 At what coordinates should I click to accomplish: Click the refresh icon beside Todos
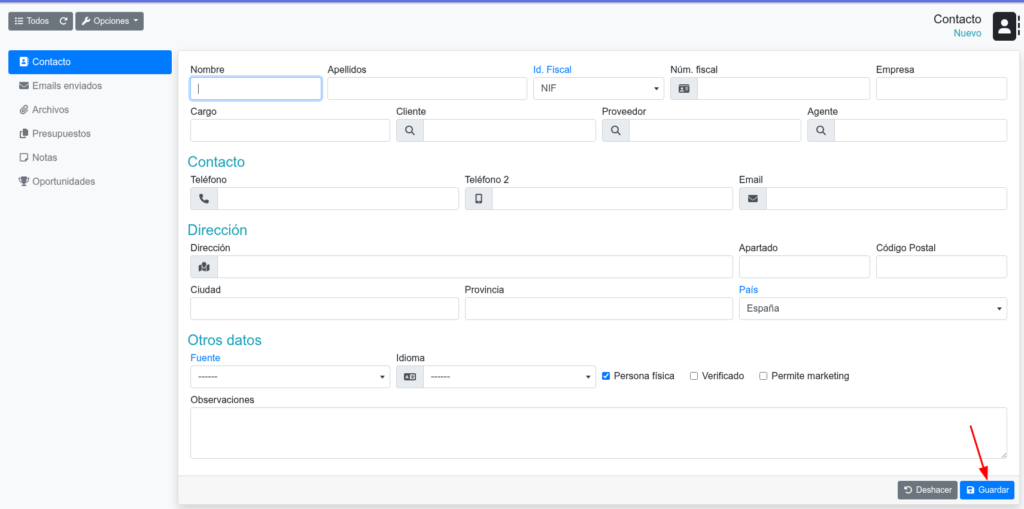coord(63,21)
